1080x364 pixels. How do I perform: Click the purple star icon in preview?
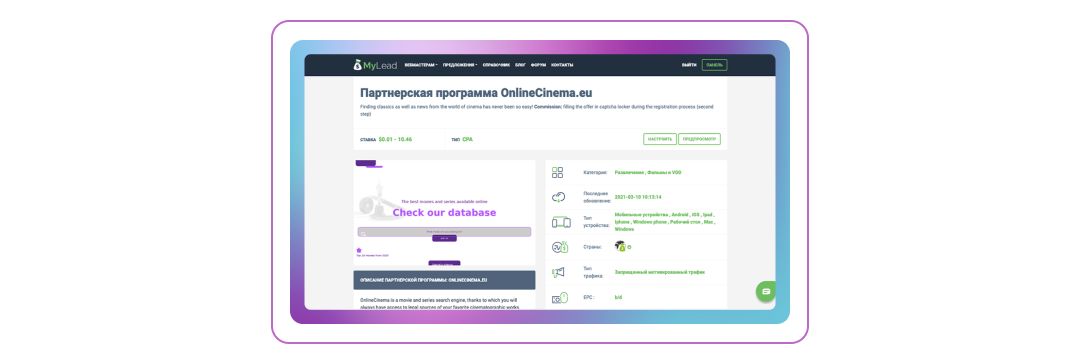click(x=359, y=250)
